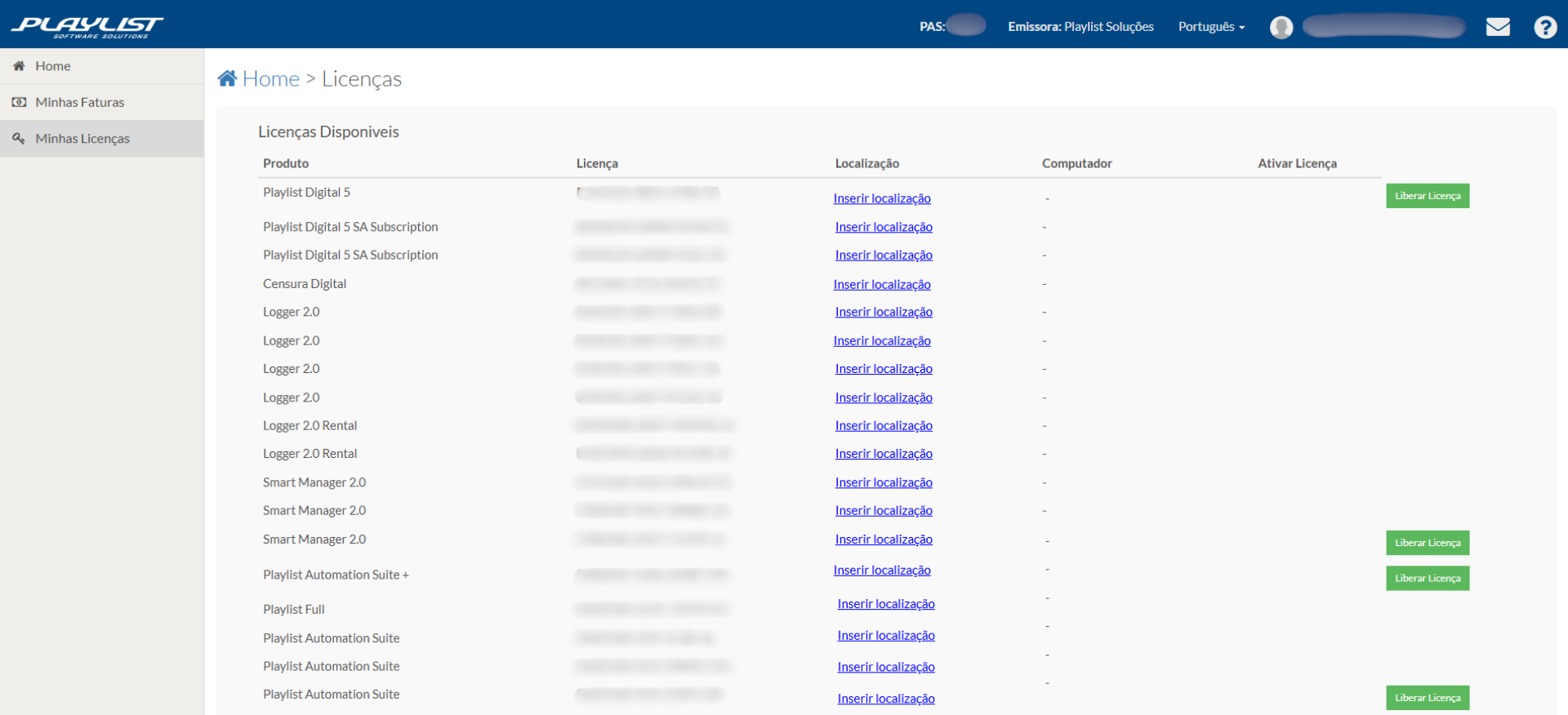The height and width of the screenshot is (715, 1568).
Task: Click Inserir localização for first Smart Manager 2.0
Action: point(884,482)
